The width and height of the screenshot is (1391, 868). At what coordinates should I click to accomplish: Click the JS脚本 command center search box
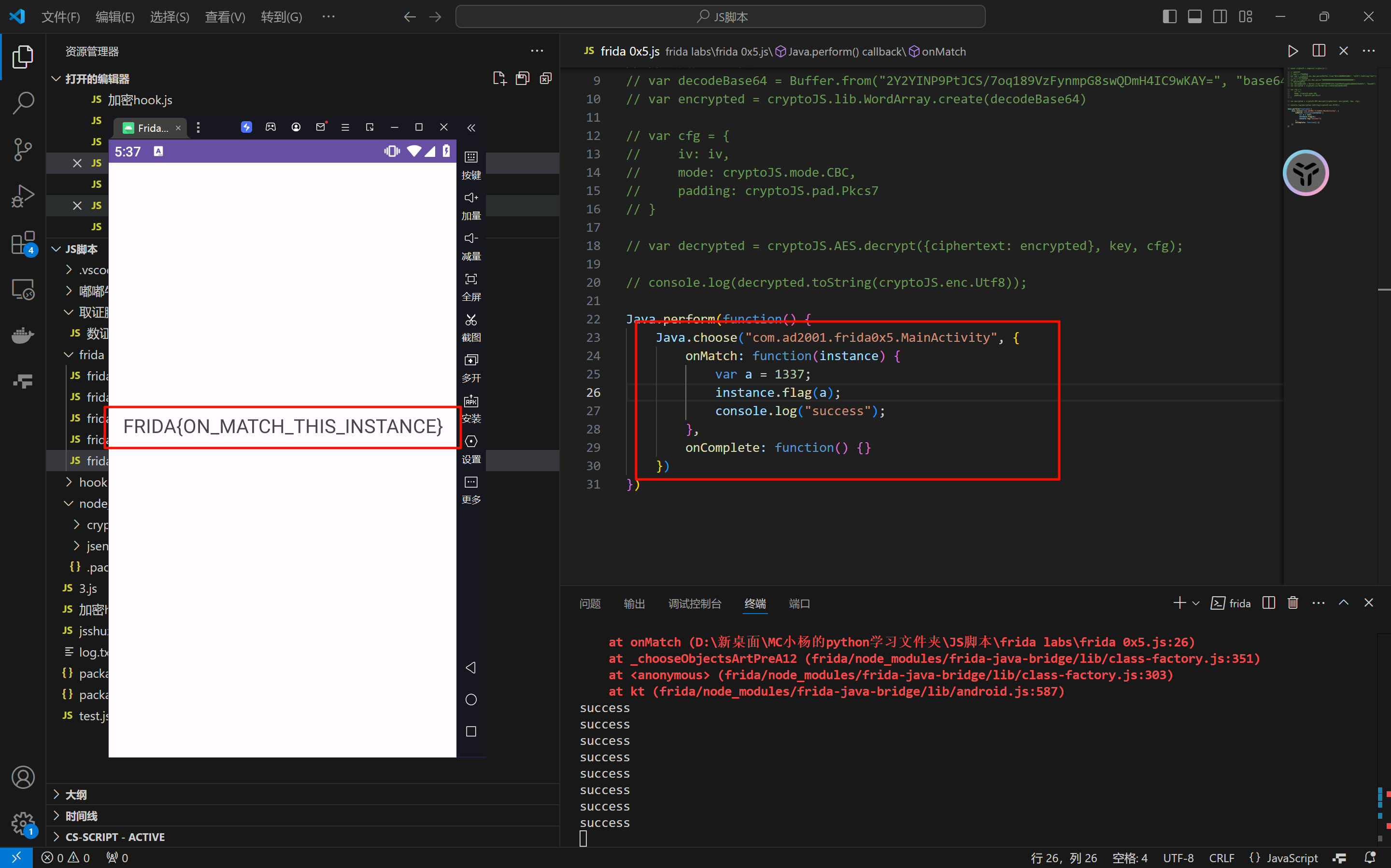(x=720, y=16)
